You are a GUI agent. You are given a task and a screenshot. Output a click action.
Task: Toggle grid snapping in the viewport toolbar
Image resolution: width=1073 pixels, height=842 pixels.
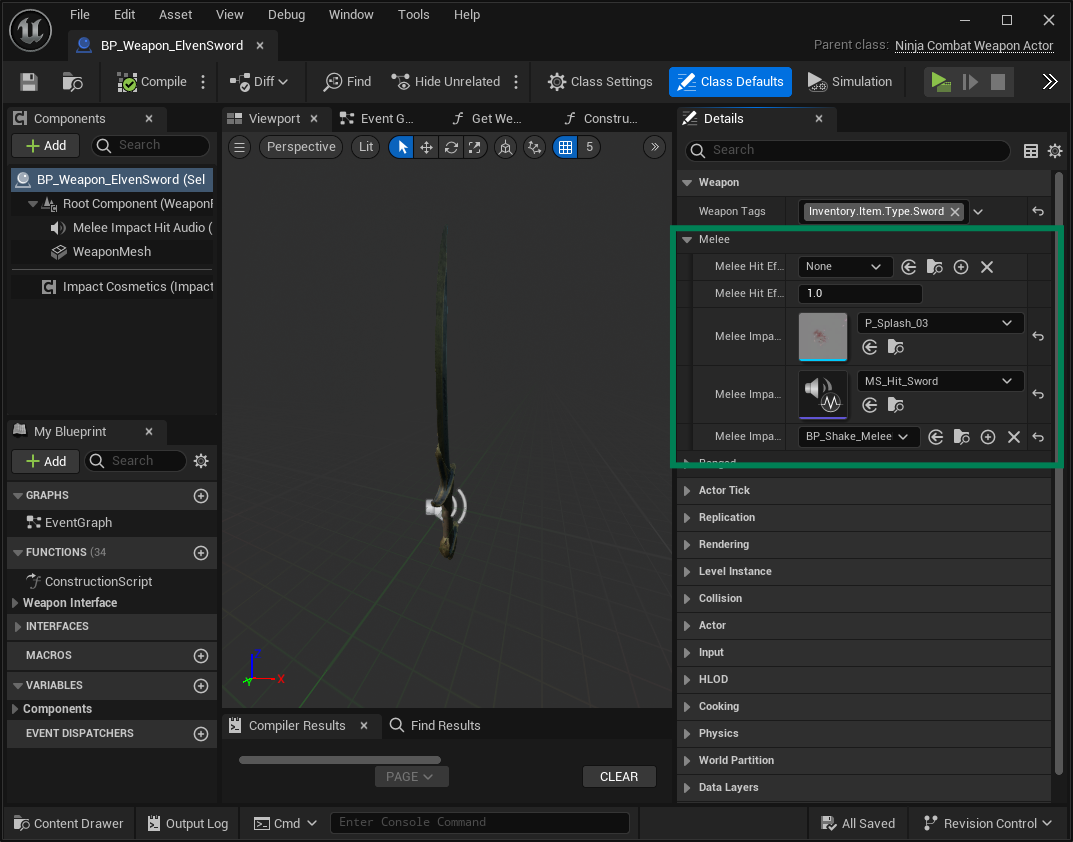click(565, 147)
